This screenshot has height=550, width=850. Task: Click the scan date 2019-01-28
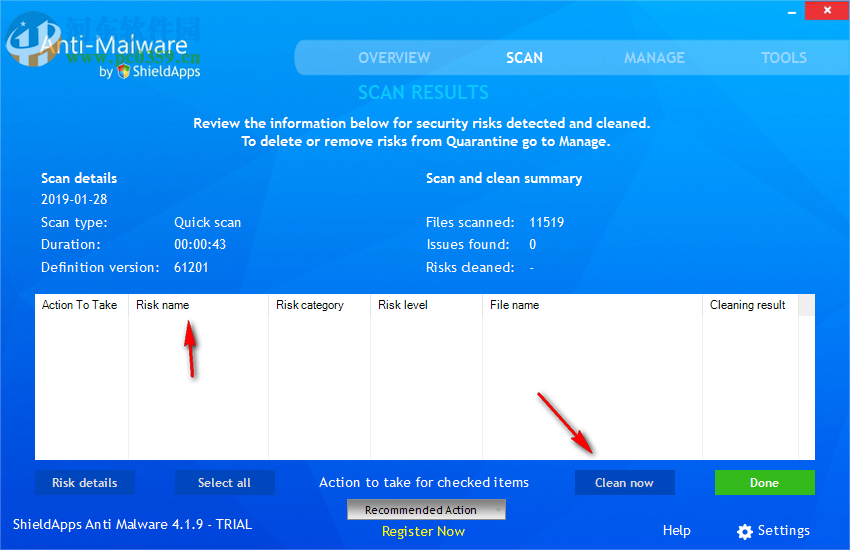74,199
